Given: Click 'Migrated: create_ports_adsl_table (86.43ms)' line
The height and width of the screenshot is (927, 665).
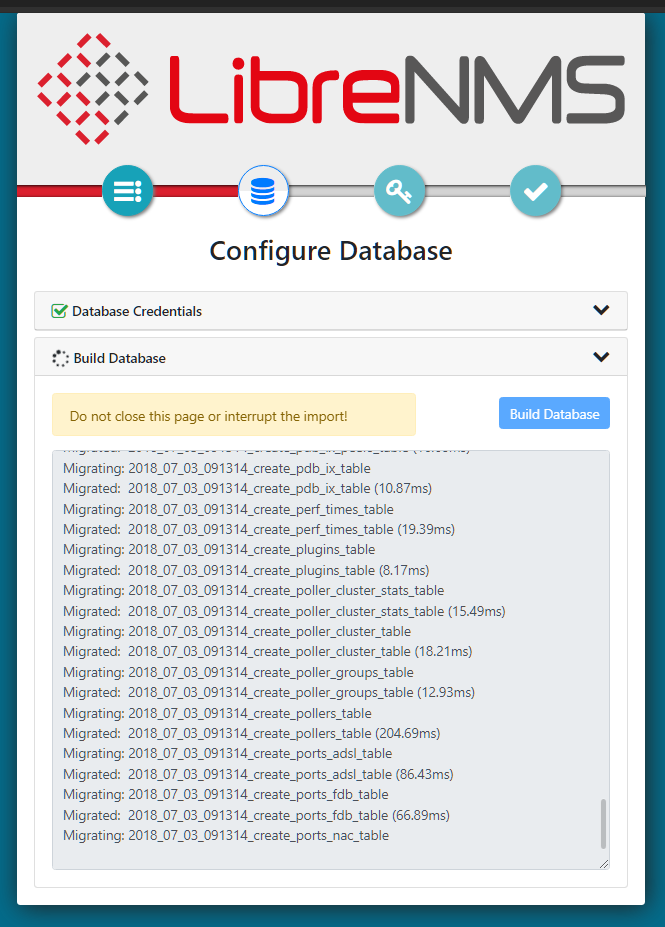Looking at the screenshot, I should 258,774.
